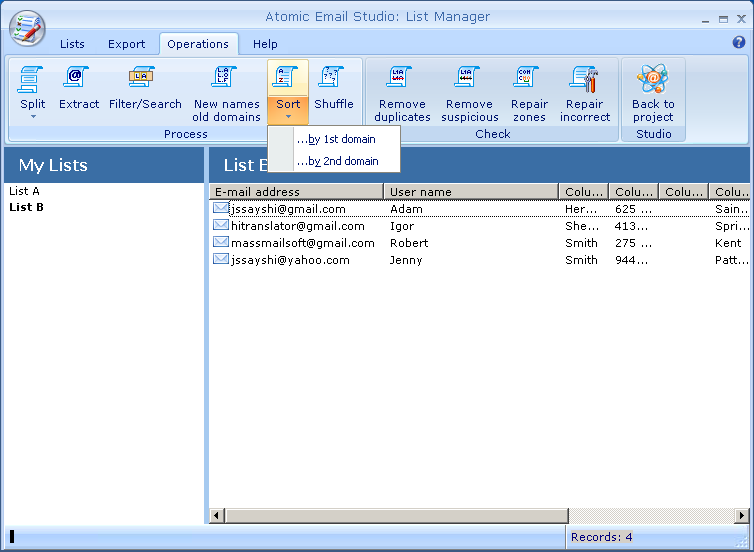Click user name Robert cell
Screen dimensions: 754x552
click(x=409, y=243)
